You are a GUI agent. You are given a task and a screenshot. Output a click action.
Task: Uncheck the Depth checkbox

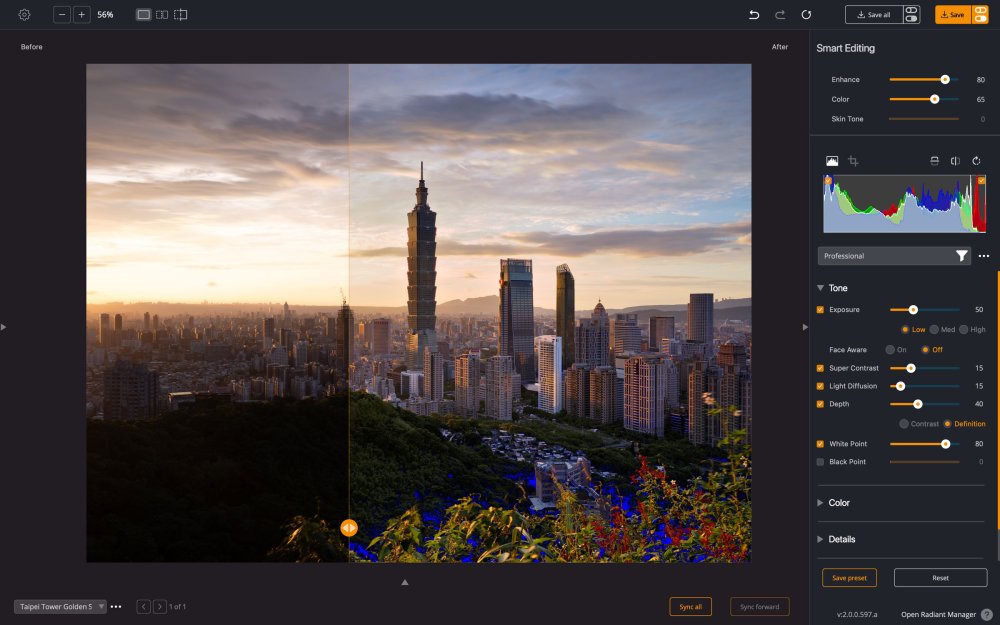(x=820, y=404)
